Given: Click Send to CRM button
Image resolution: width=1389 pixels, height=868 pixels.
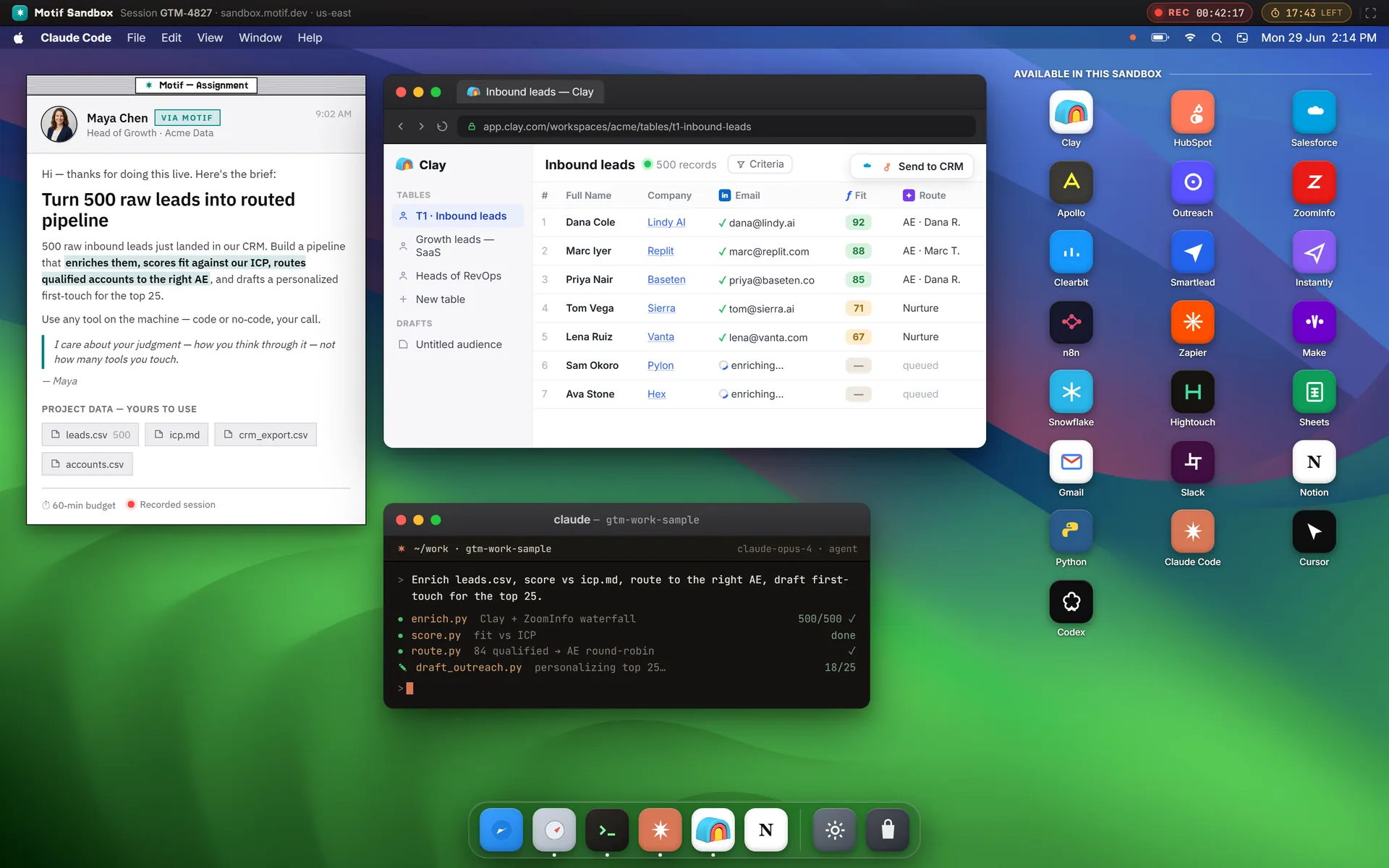Looking at the screenshot, I should pos(913,166).
